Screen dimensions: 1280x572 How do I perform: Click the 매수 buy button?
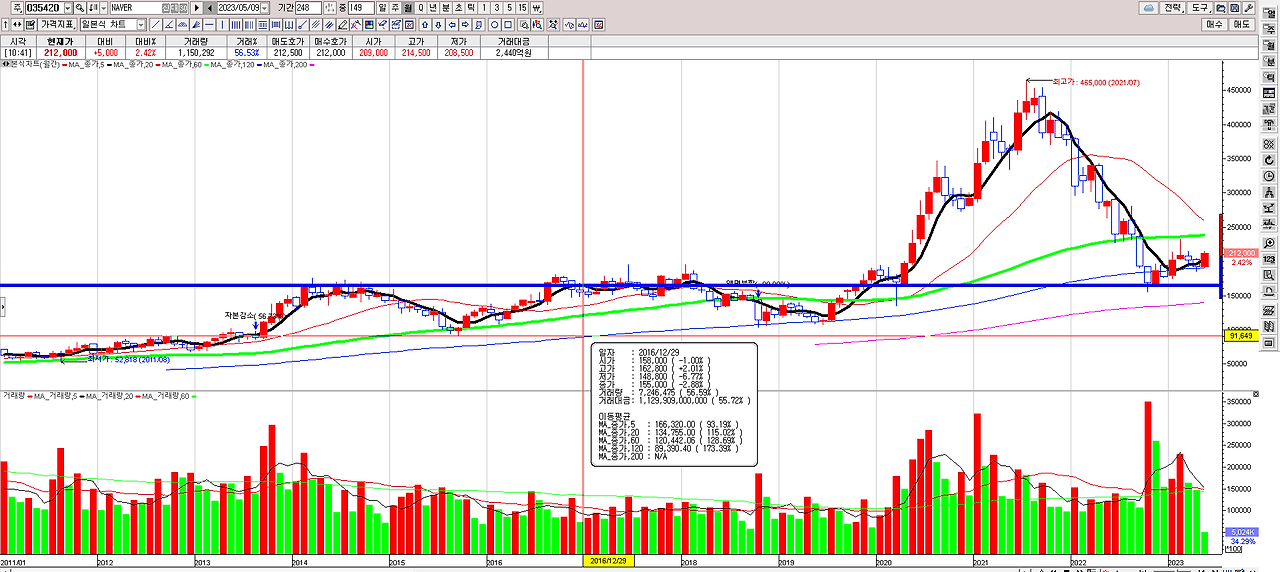[x=1215, y=24]
